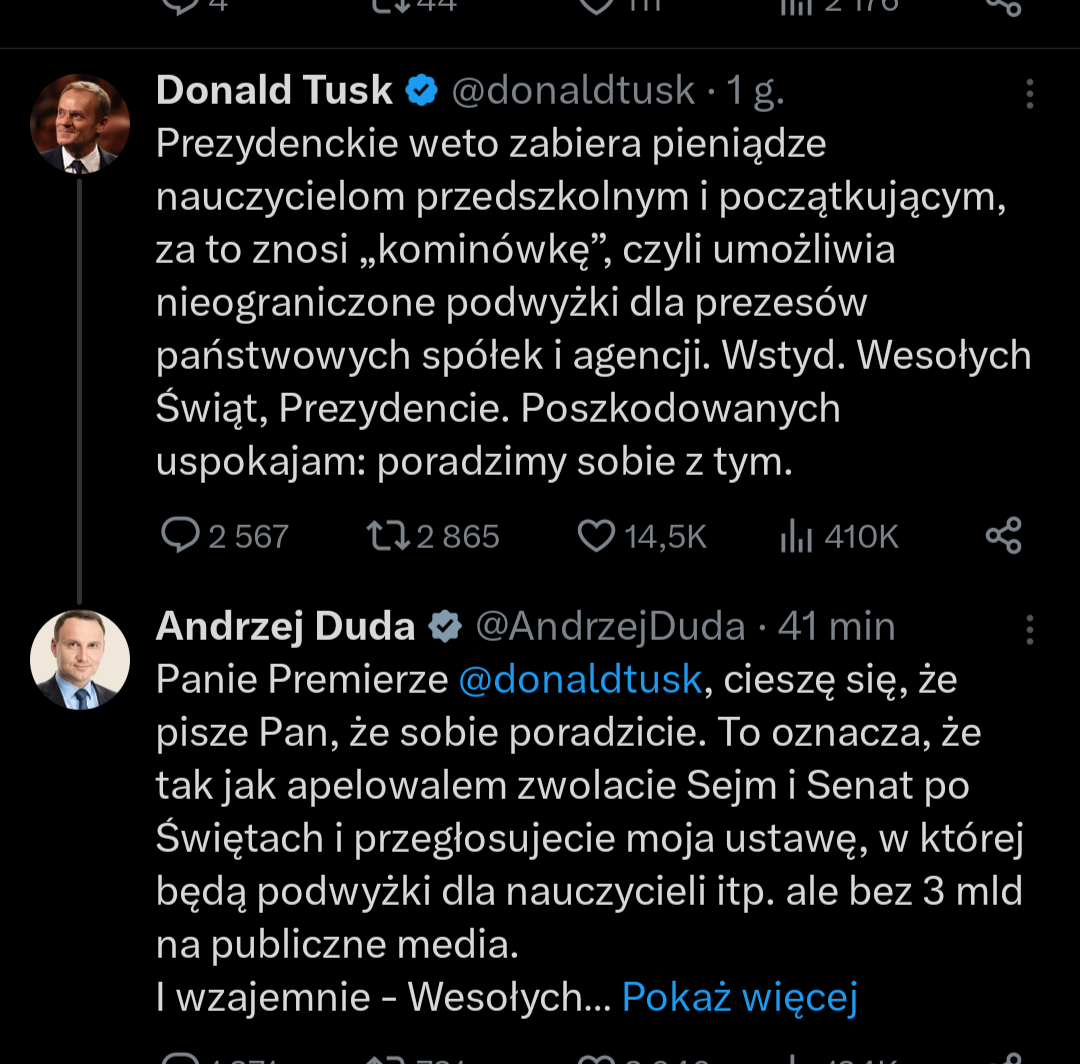
Task: Open the 41 min timestamp of Duda's tweet
Action: pos(836,627)
